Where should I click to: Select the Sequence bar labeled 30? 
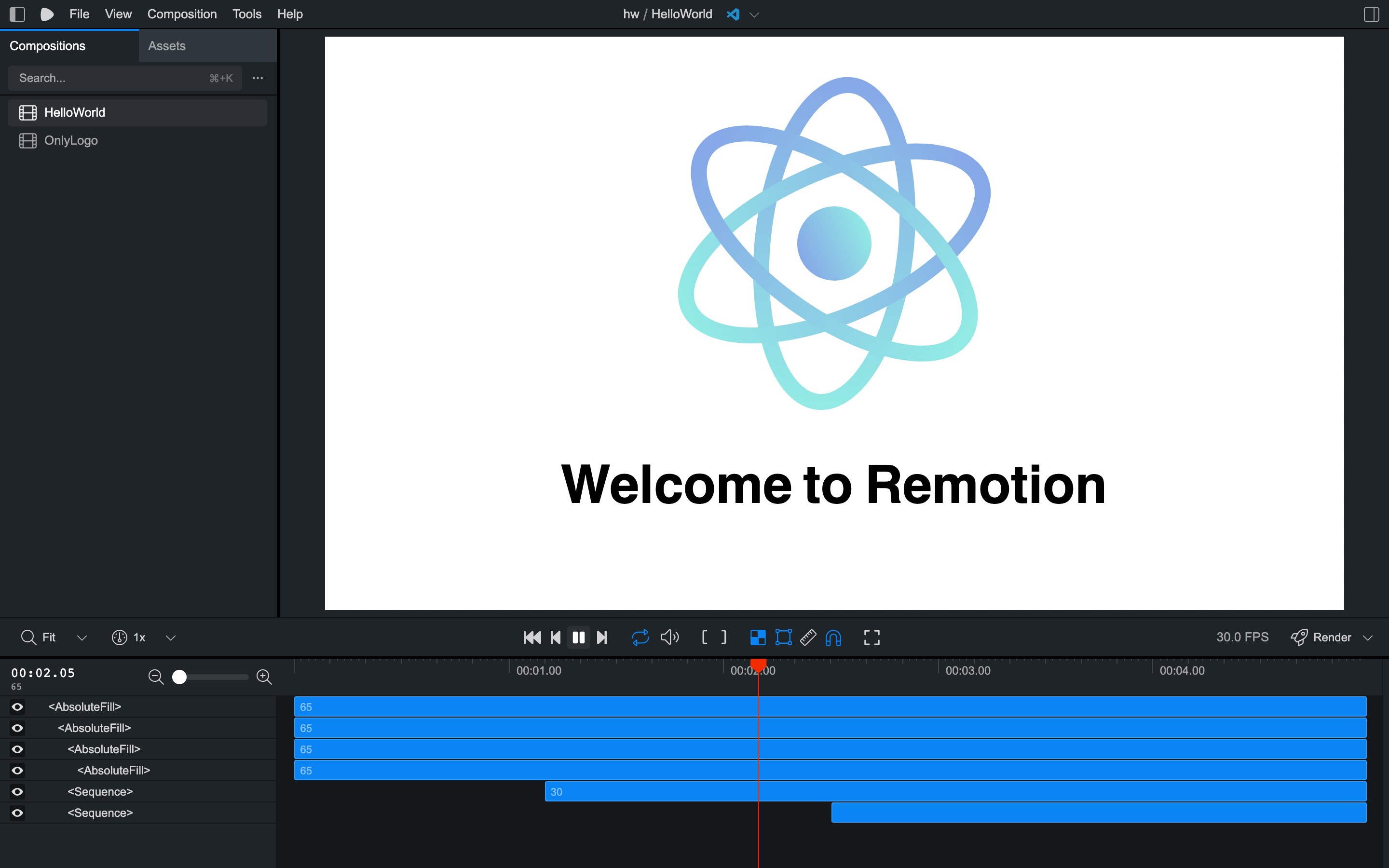click(x=955, y=792)
